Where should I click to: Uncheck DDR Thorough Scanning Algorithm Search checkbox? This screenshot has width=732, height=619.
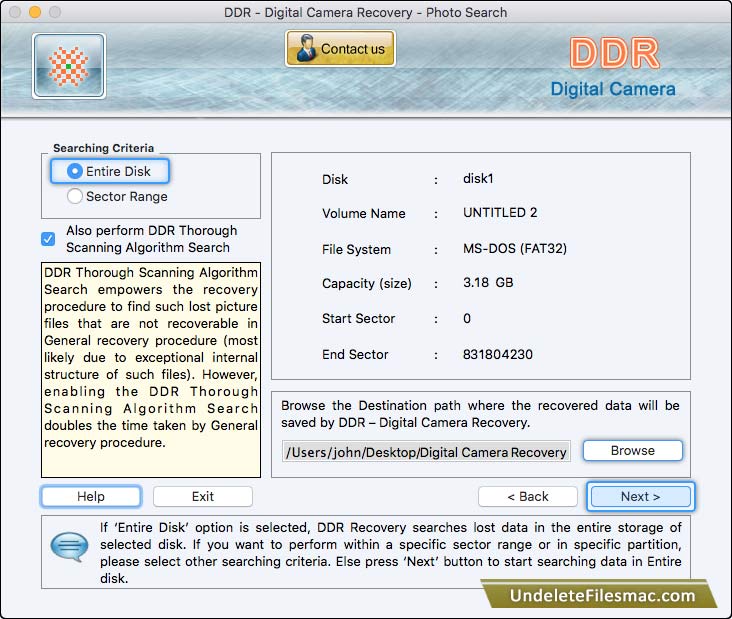point(48,239)
